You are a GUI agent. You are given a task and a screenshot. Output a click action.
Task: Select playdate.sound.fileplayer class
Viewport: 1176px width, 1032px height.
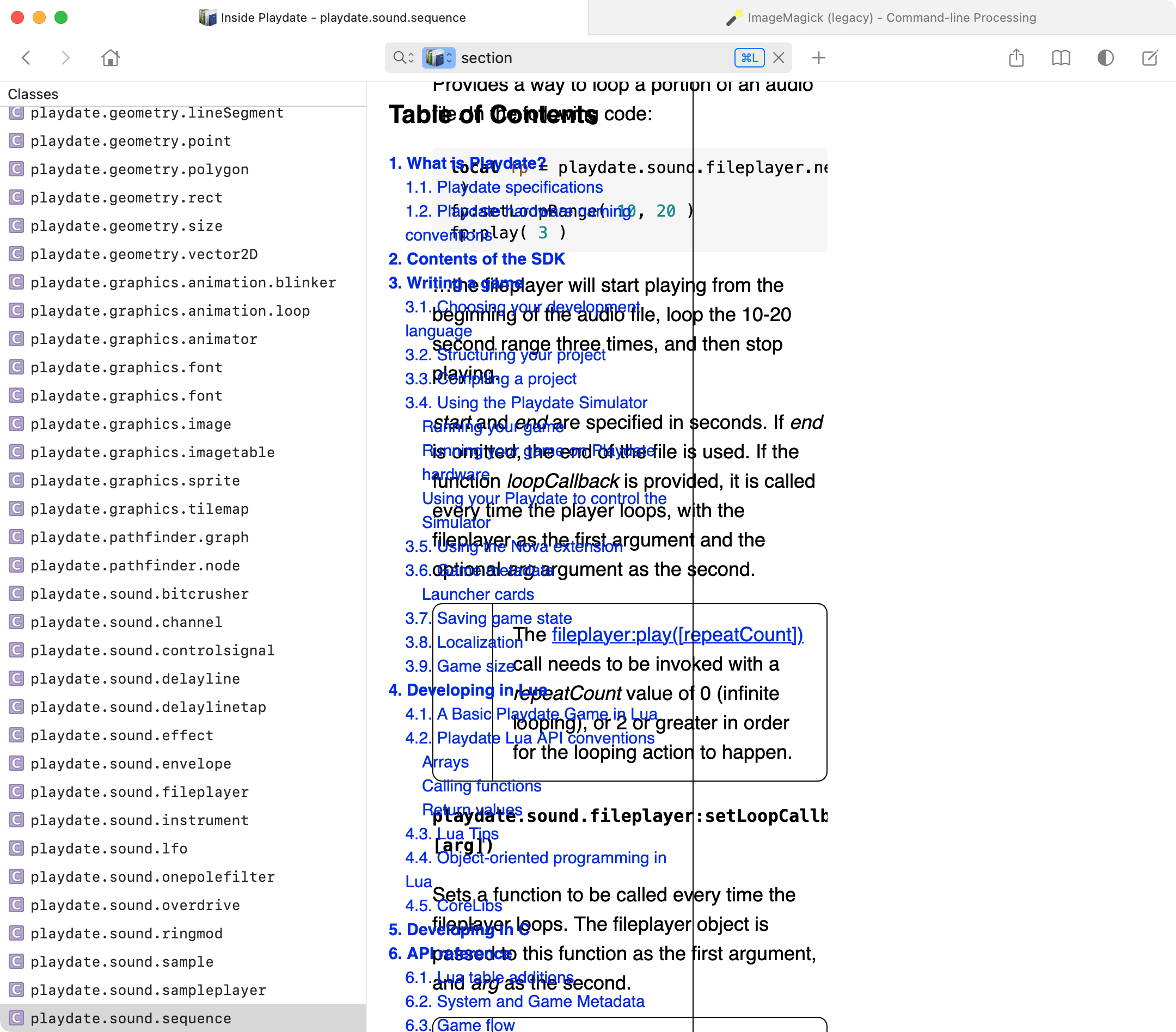pyautogui.click(x=183, y=791)
